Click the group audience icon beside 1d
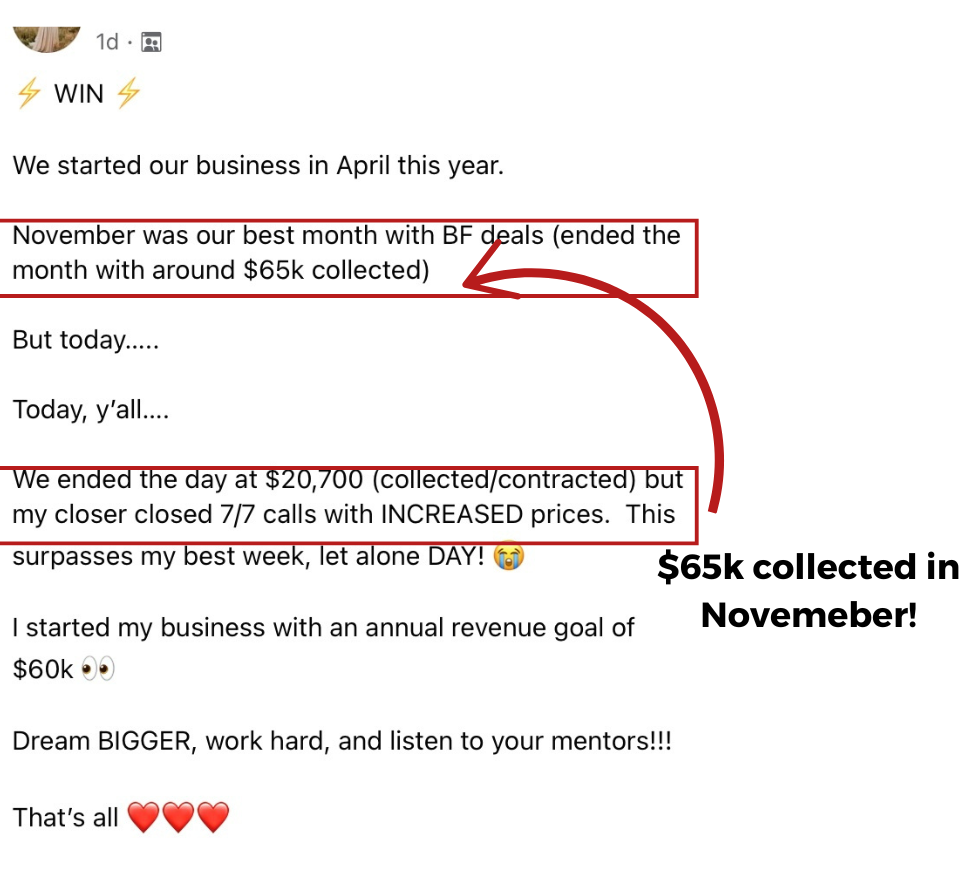Image resolution: width=974 pixels, height=887 pixels. [x=151, y=42]
